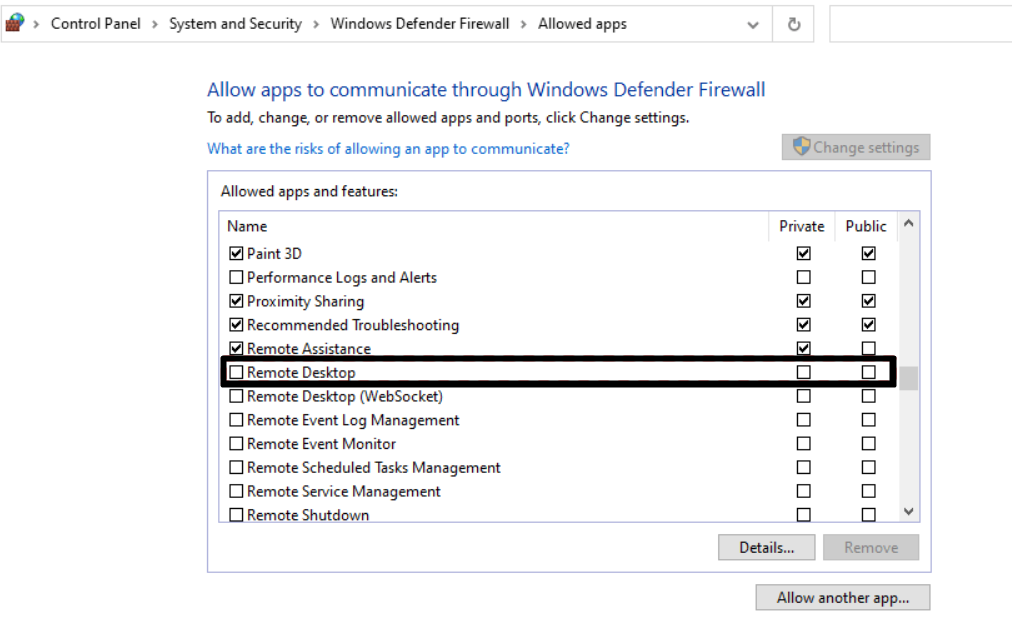Check Private box for Remote Desktop
The height and width of the screenshot is (636, 1012).
click(x=803, y=373)
